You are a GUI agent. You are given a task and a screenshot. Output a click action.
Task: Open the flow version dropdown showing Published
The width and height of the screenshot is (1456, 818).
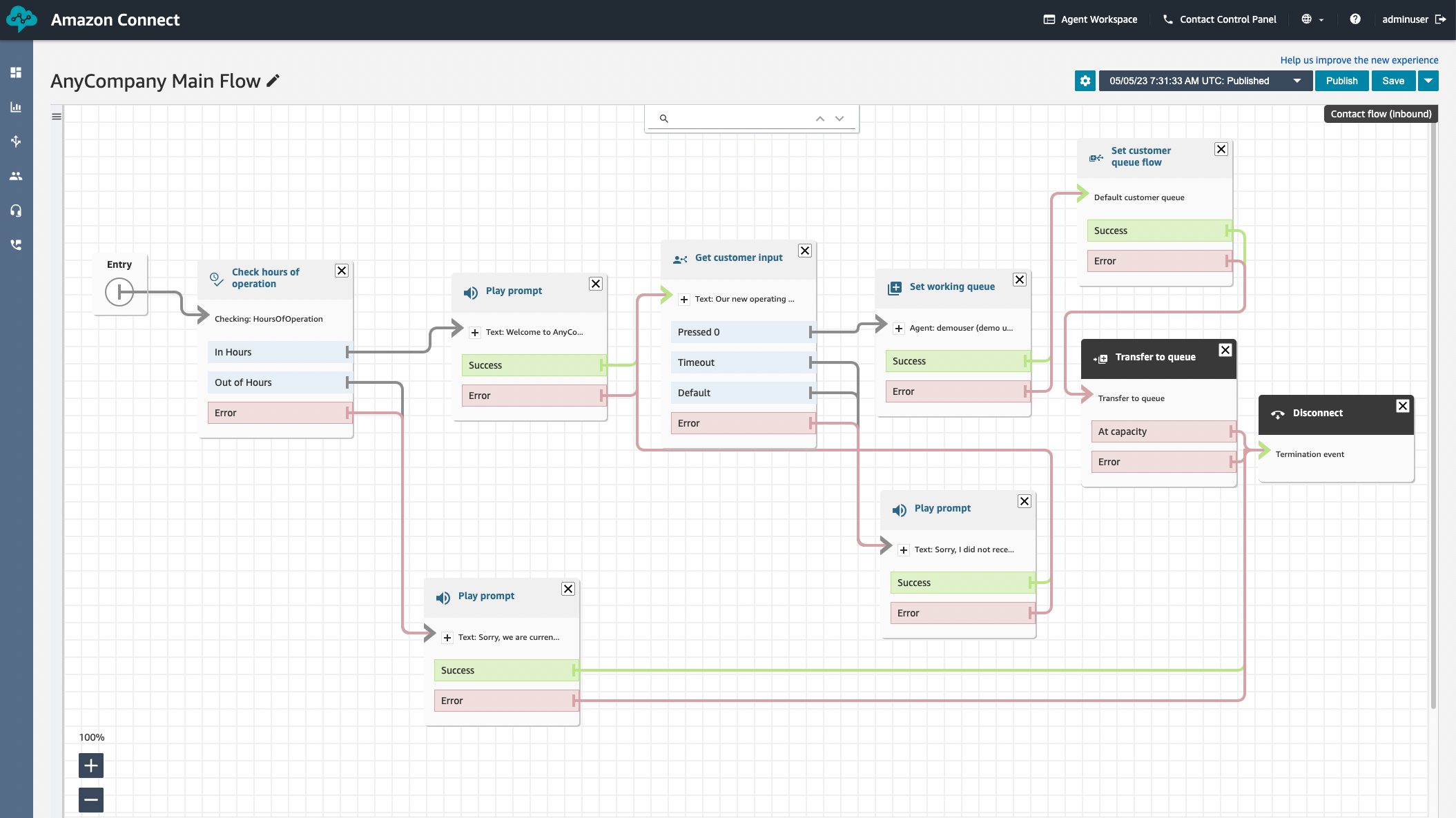1205,81
